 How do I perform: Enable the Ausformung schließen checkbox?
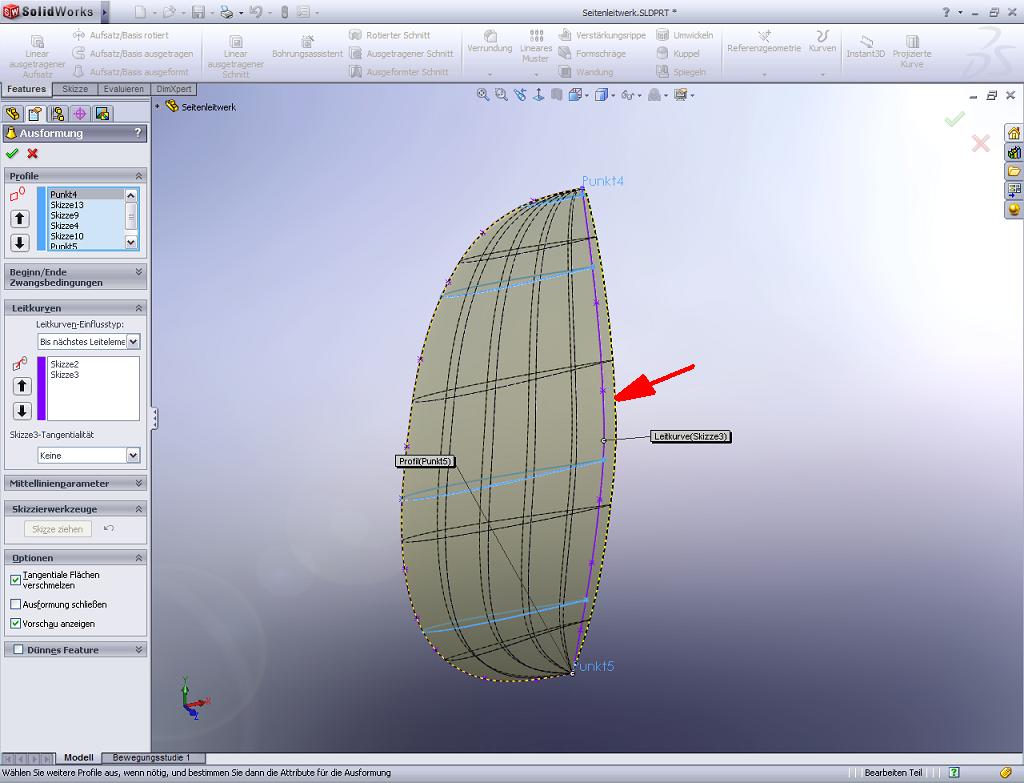click(16, 604)
